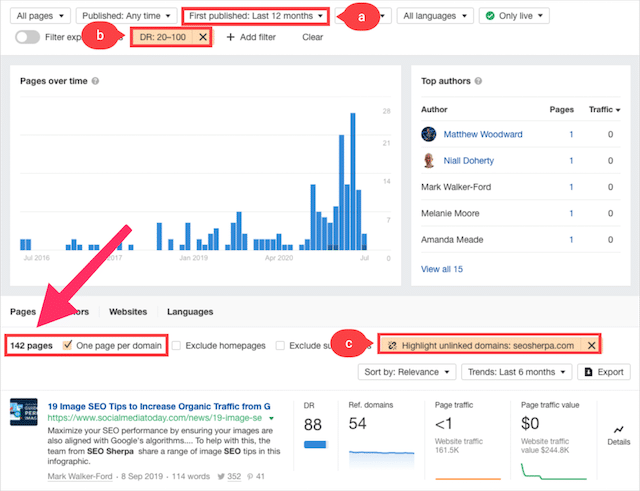The width and height of the screenshot is (640, 491).
Task: Open the Sort by: Relevance dropdown
Action: coord(407,372)
